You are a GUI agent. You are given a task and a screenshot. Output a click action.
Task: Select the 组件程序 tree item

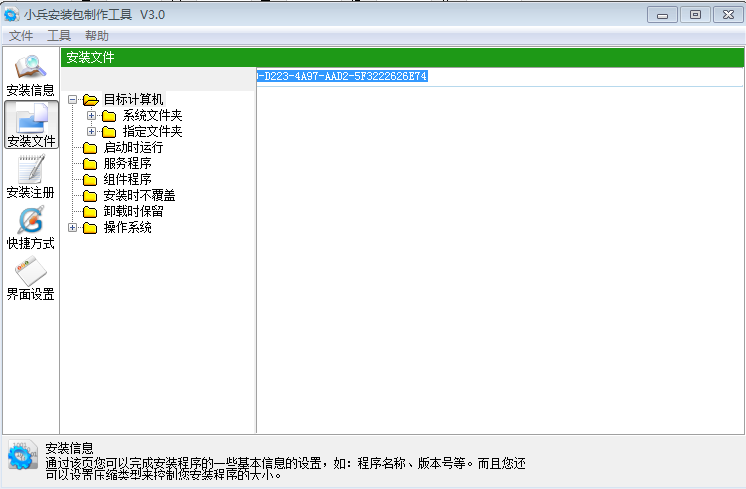point(127,180)
